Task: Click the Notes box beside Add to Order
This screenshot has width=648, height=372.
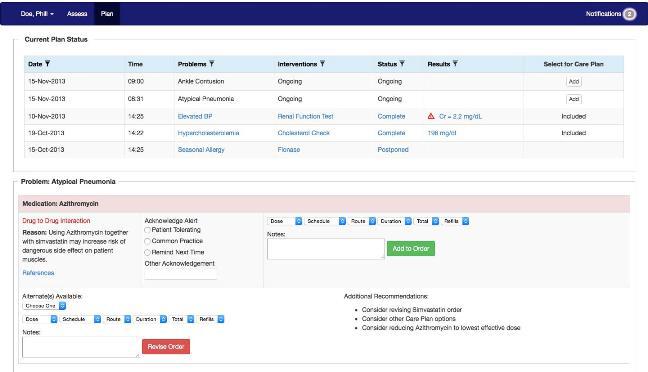Action: pyautogui.click(x=326, y=249)
